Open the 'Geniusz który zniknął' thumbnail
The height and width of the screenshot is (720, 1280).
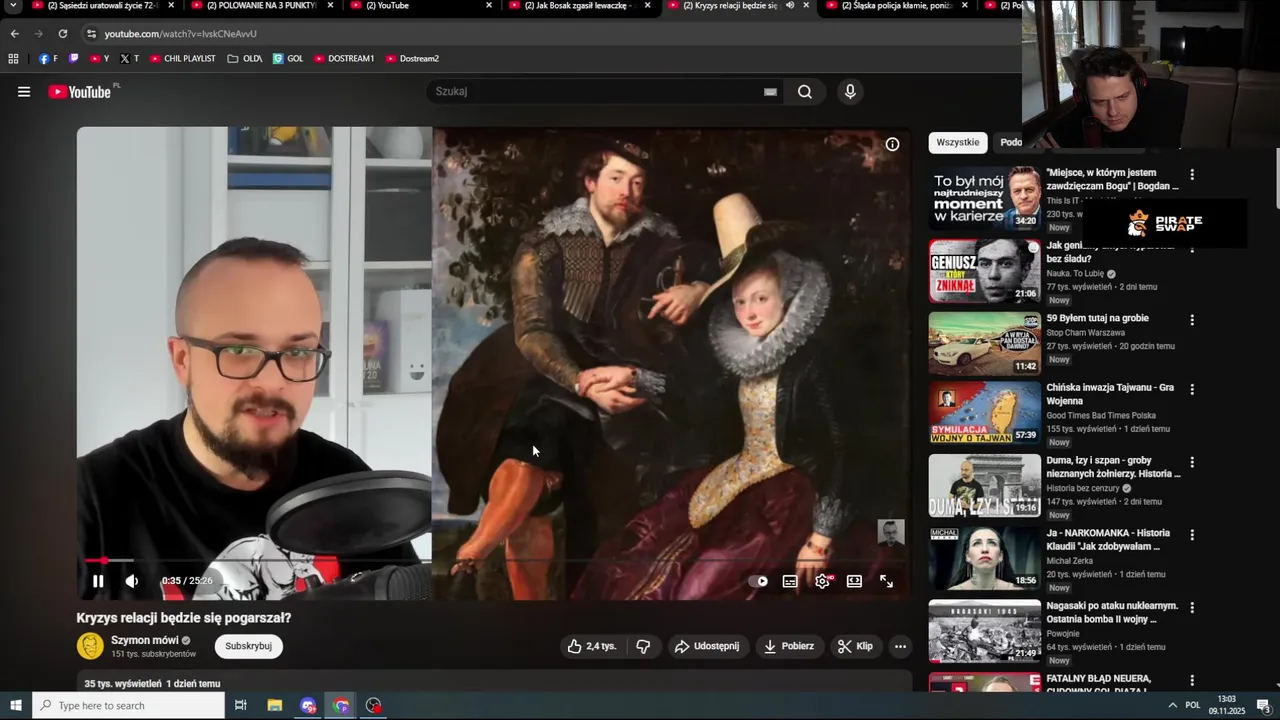point(985,271)
